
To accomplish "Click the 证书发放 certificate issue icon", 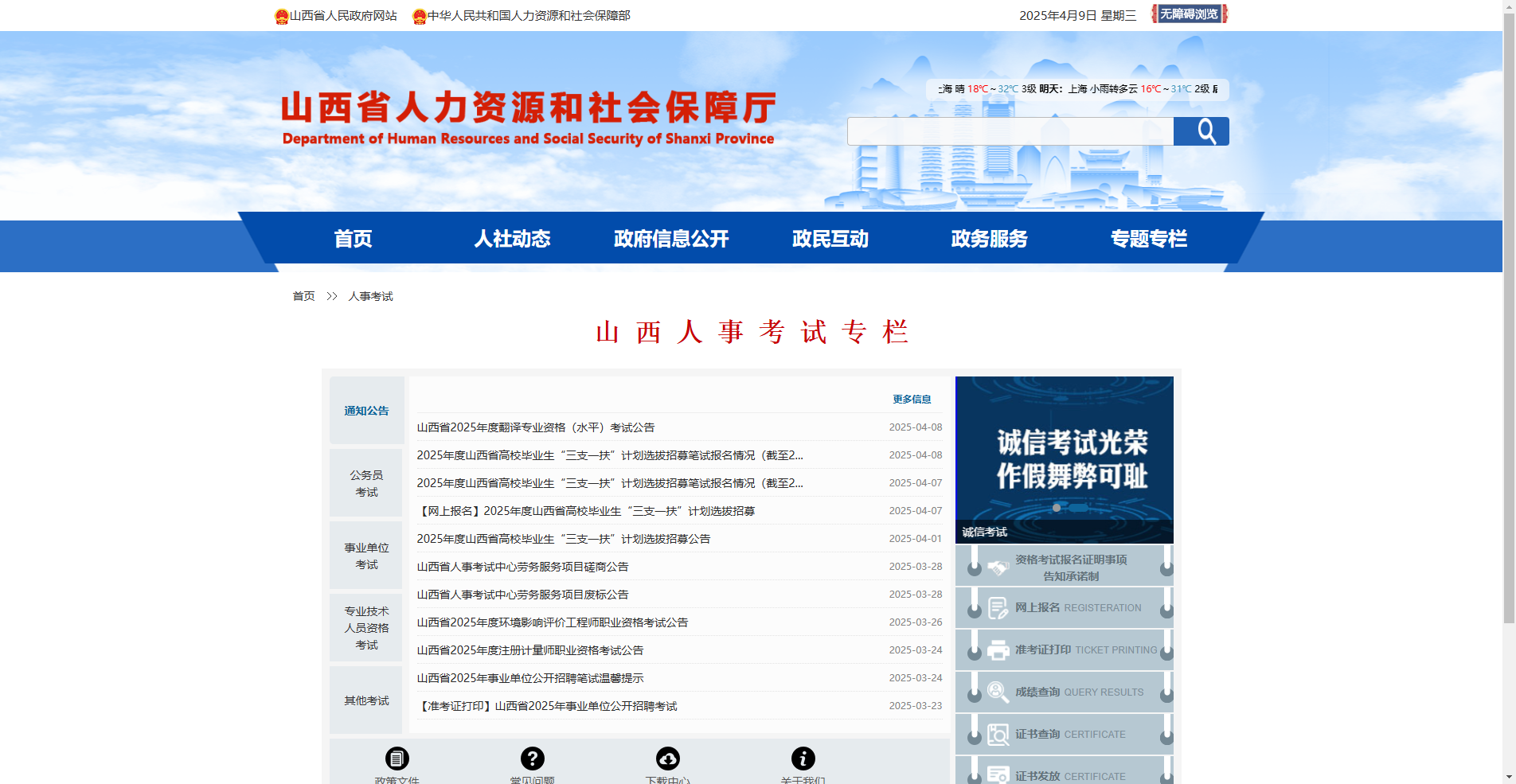I will click(997, 774).
